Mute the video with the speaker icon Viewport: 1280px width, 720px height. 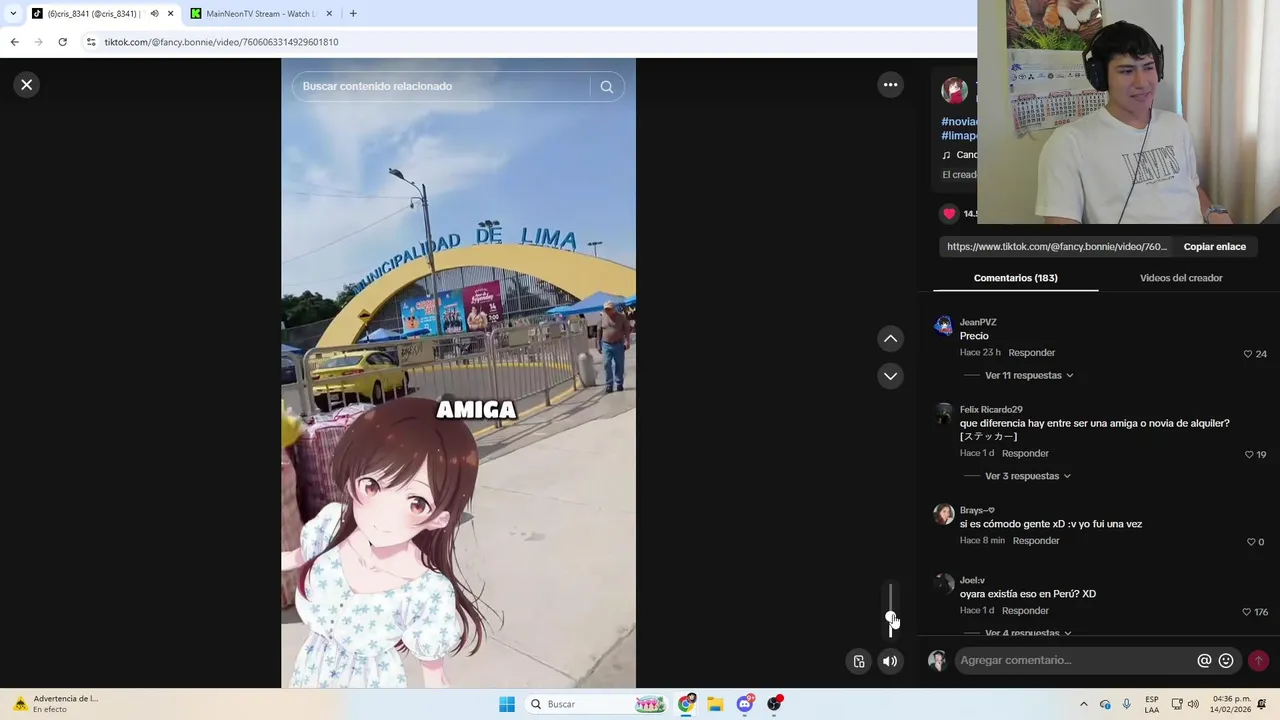[890, 661]
